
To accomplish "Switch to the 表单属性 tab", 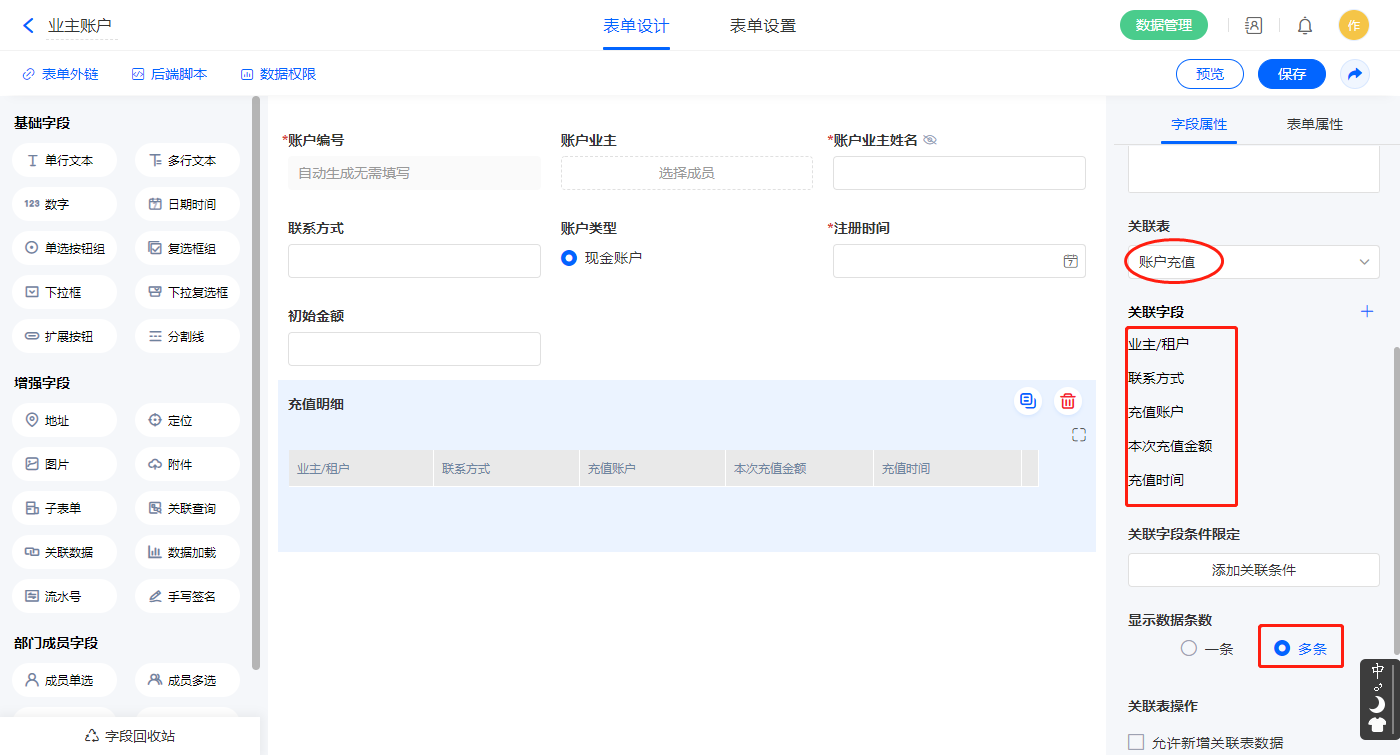I will click(1314, 125).
